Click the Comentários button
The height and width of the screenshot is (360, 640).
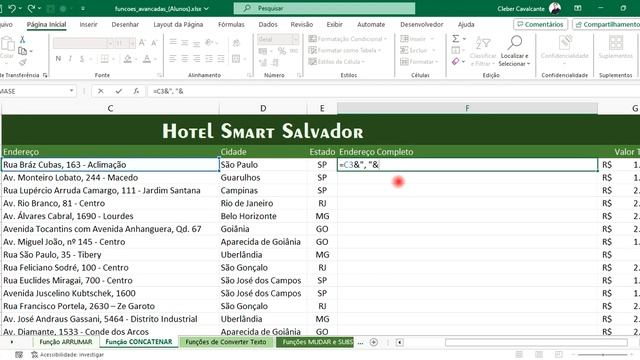pos(540,24)
